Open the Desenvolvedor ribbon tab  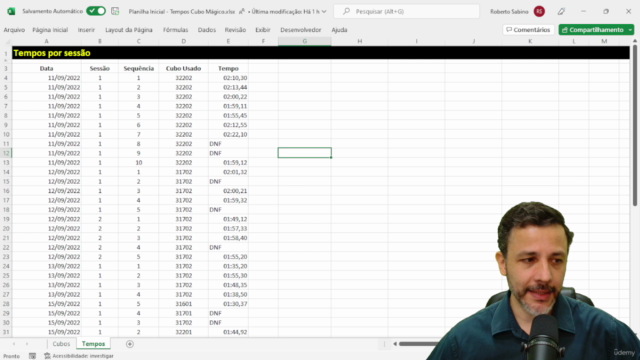[x=301, y=30]
